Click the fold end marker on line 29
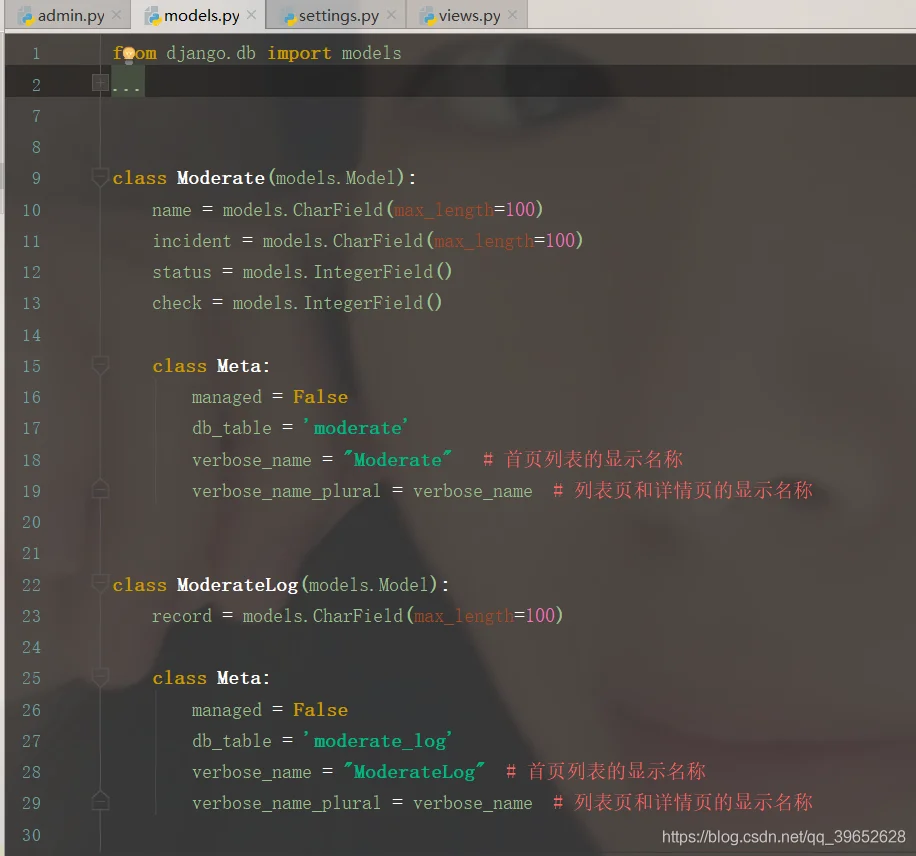 tap(100, 801)
